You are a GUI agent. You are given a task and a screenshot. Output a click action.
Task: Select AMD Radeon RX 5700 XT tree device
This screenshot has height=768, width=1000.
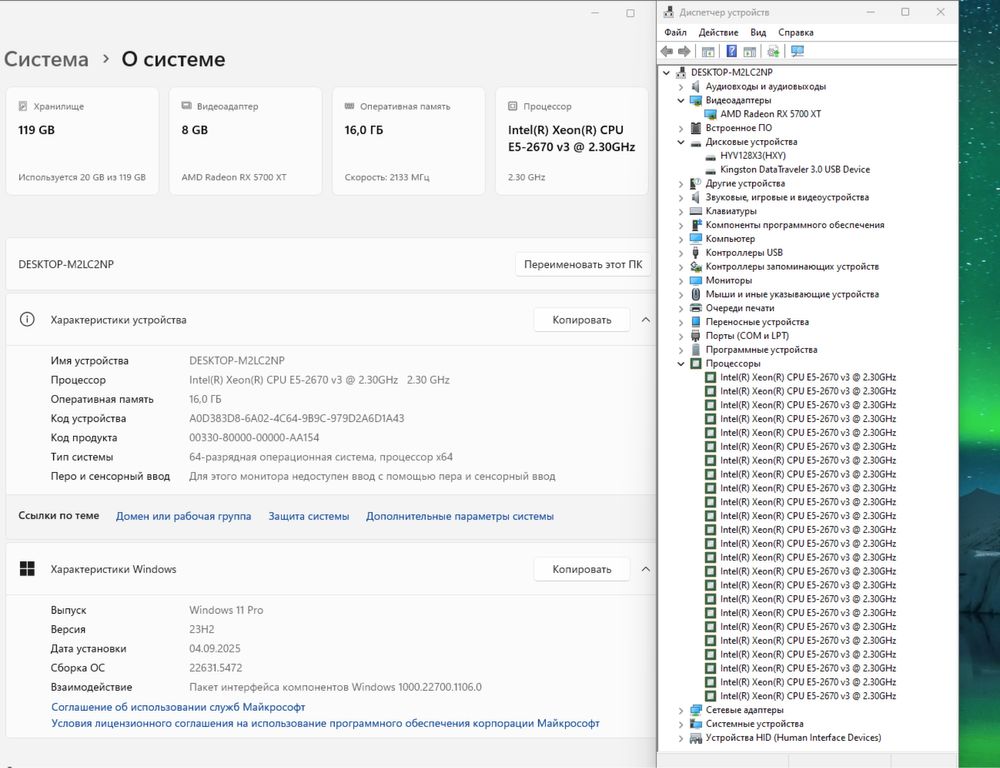point(770,114)
